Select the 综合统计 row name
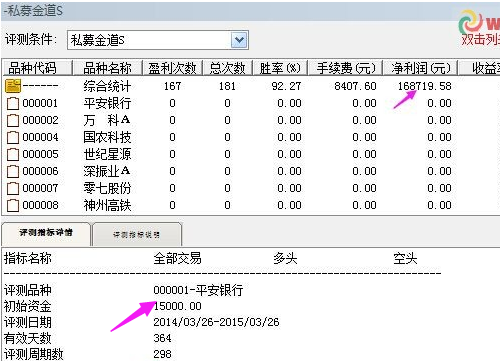This screenshot has width=500, height=361. [x=107, y=86]
